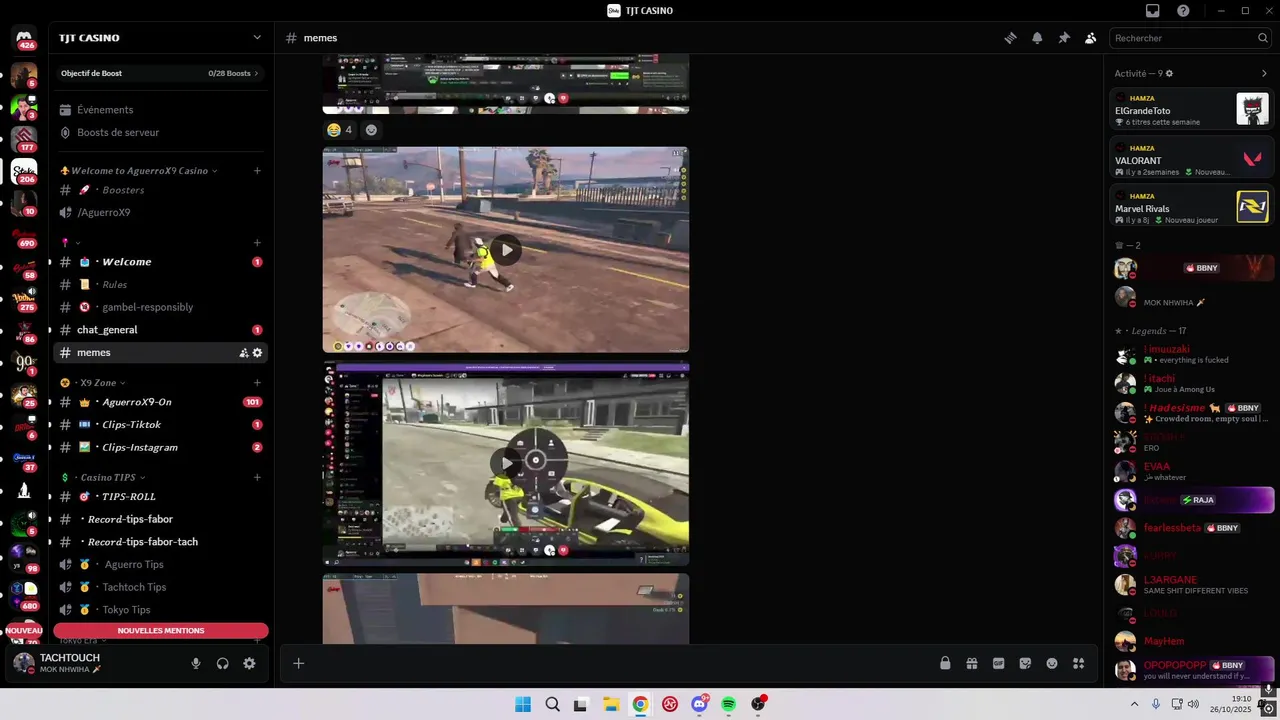Open the GIF picker

[998, 663]
